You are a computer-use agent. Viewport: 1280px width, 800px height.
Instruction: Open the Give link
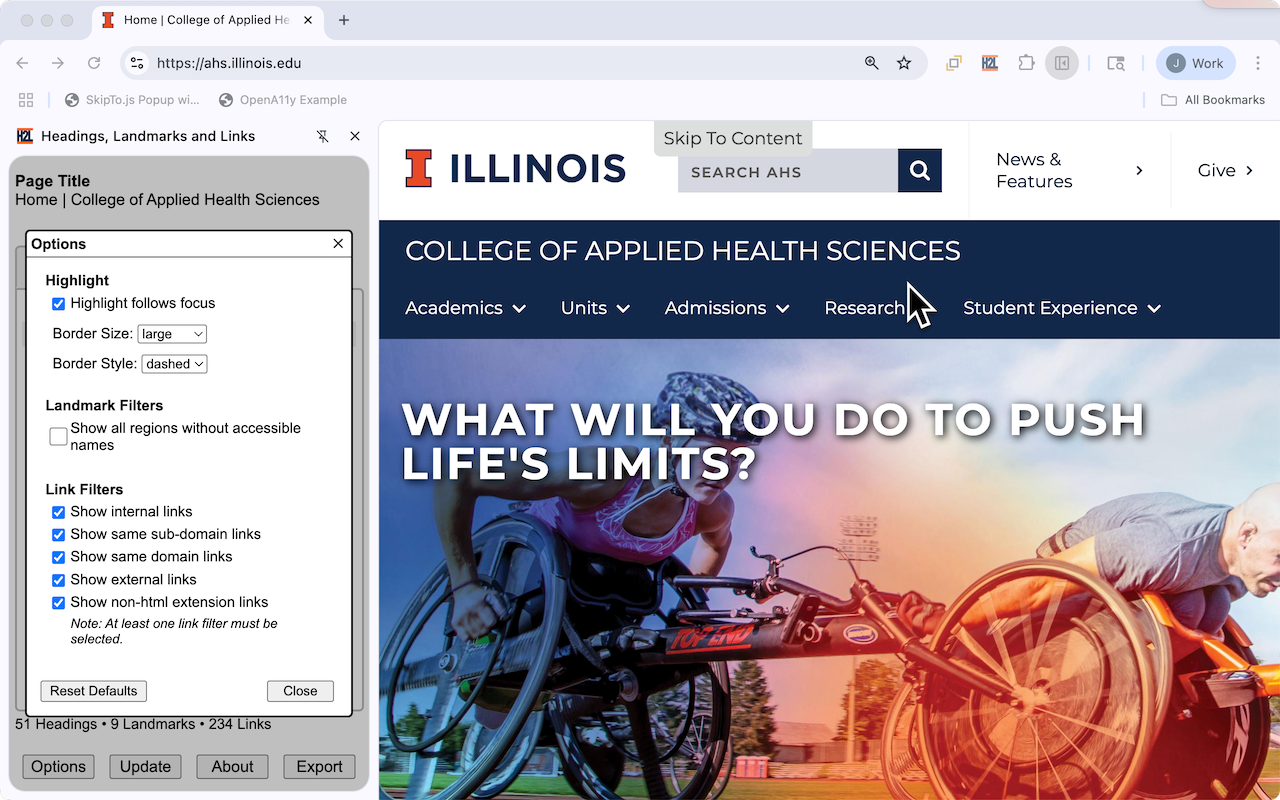(x=1225, y=170)
